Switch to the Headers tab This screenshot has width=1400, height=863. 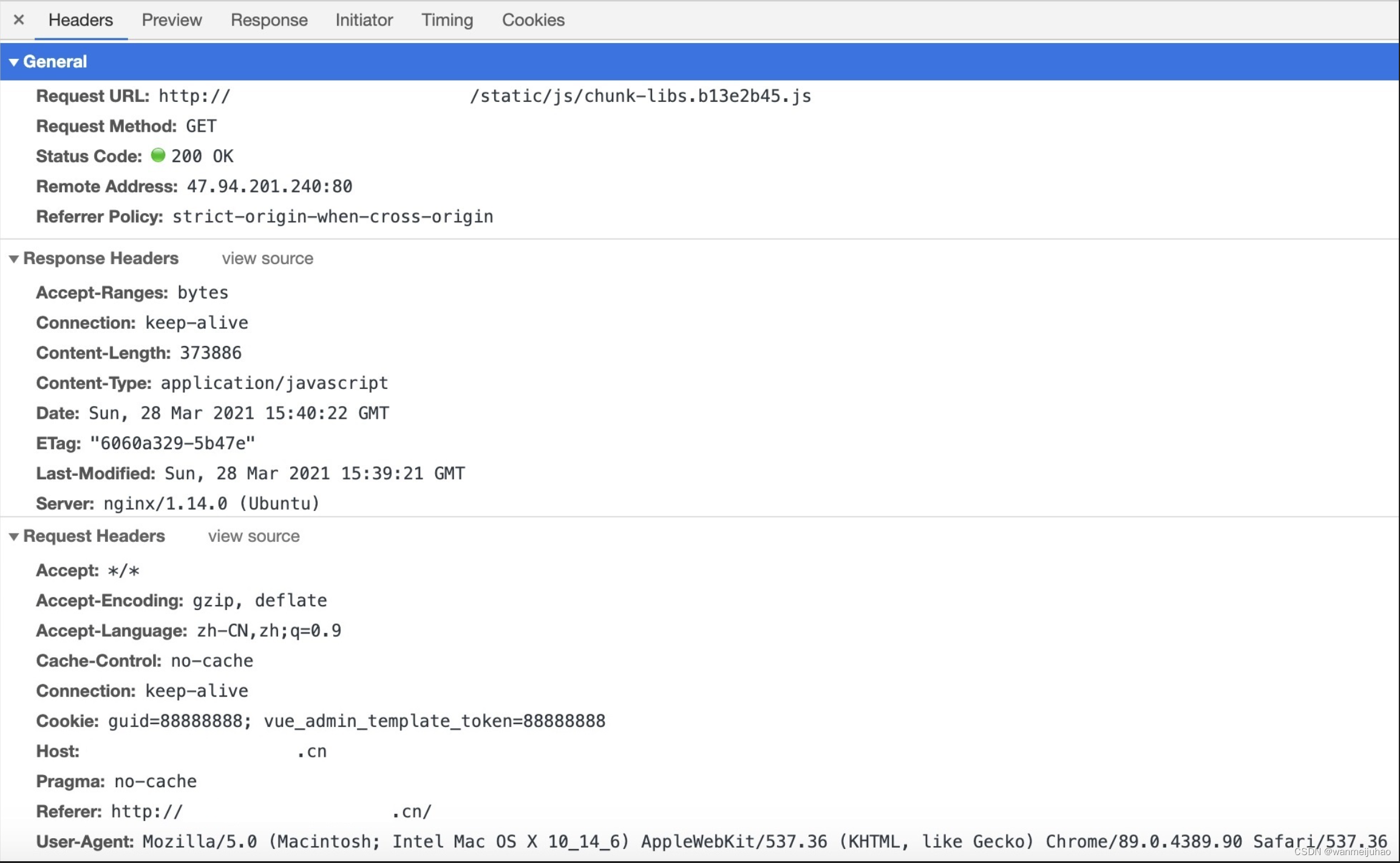click(x=81, y=20)
